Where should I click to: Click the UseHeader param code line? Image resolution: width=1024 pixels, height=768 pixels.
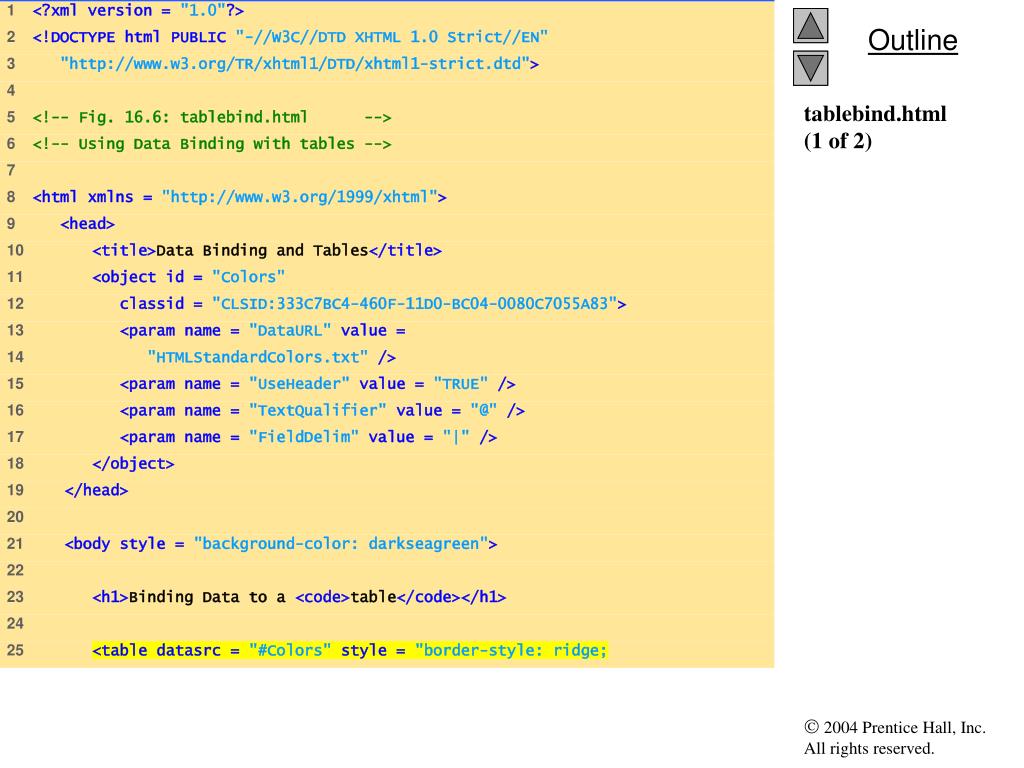pos(317,384)
